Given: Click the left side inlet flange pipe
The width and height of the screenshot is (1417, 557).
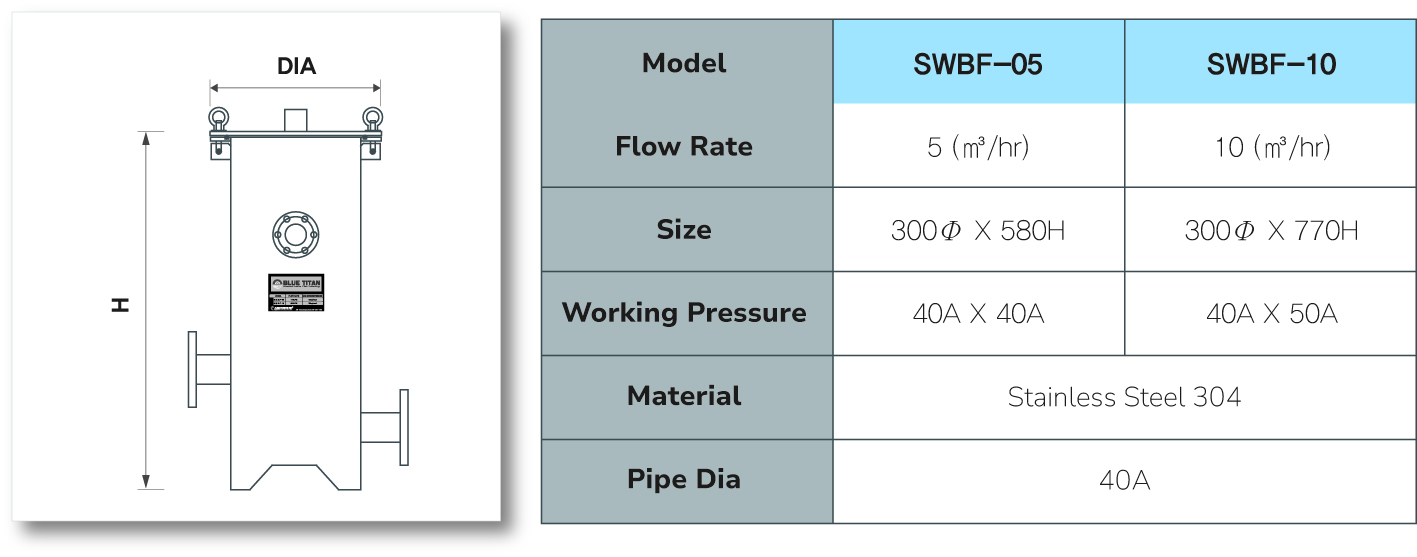Looking at the screenshot, I should (x=209, y=370).
